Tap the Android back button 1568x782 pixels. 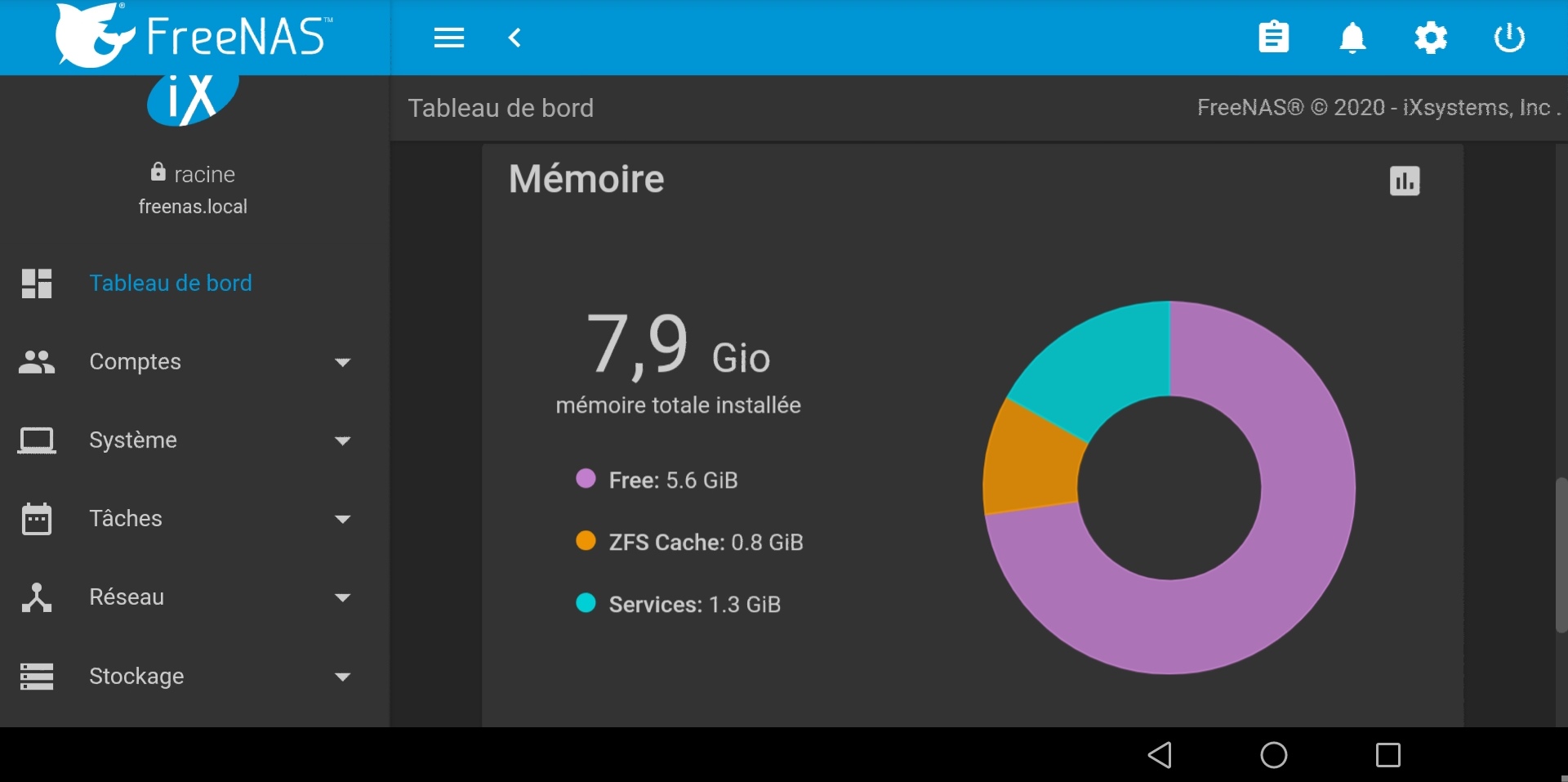(1160, 754)
